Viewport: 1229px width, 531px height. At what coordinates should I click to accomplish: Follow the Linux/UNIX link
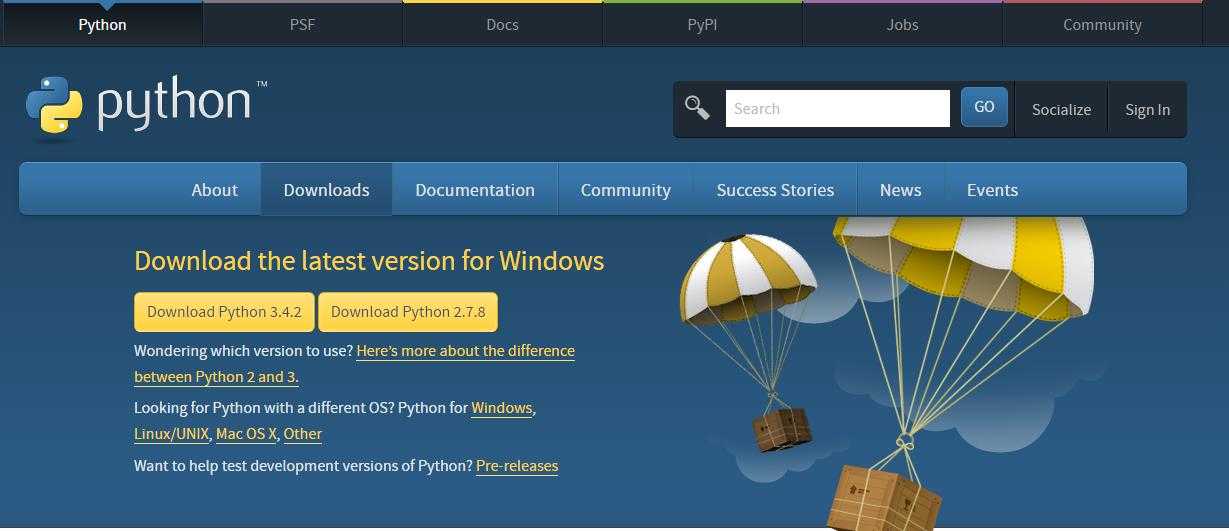171,434
